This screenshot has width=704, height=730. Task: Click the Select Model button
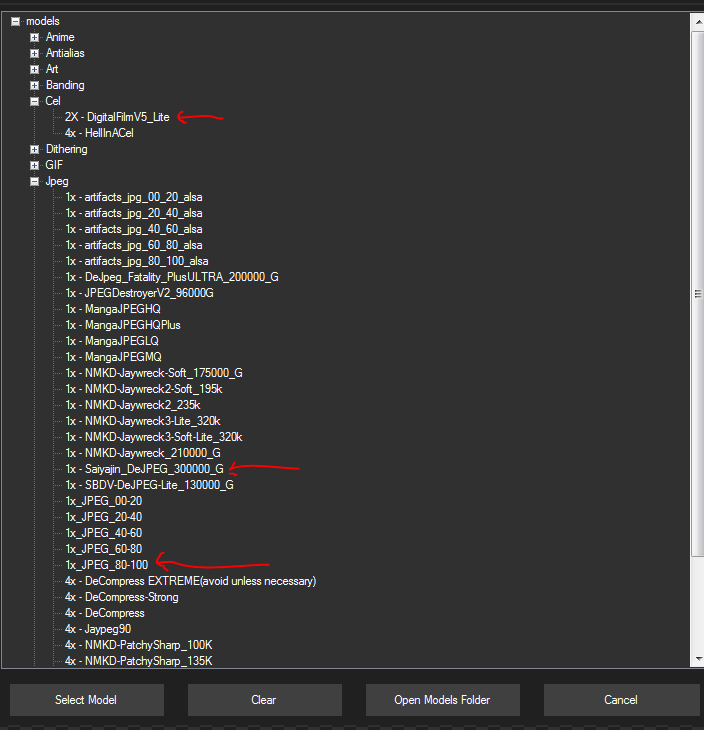(87, 700)
